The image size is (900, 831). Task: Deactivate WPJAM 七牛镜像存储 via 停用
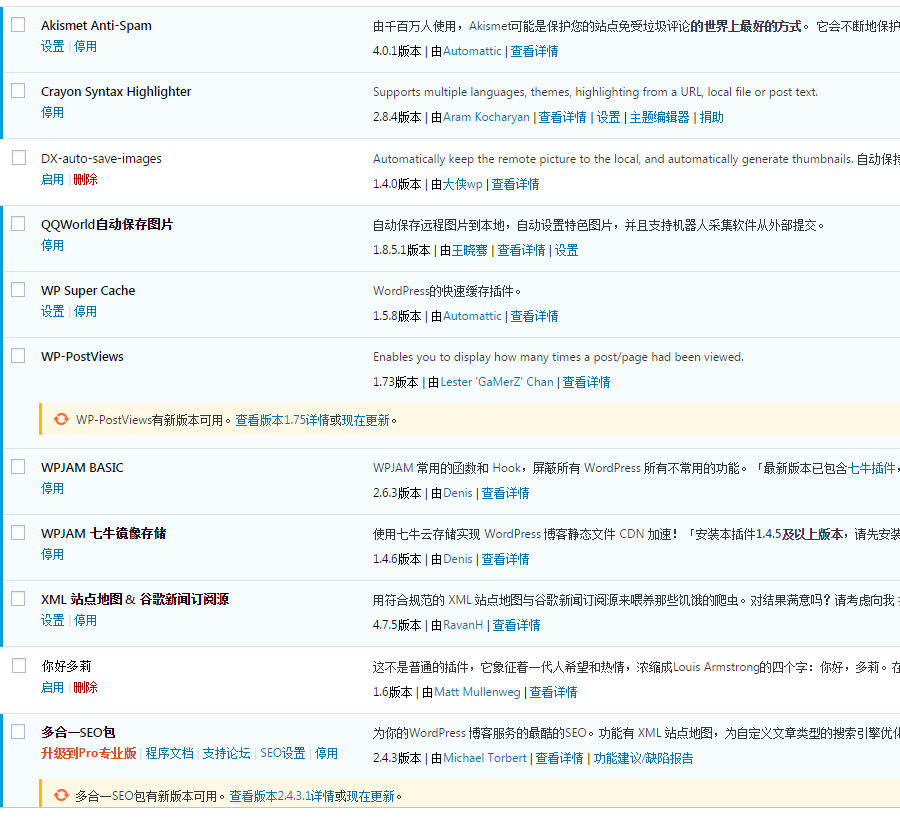coord(52,554)
